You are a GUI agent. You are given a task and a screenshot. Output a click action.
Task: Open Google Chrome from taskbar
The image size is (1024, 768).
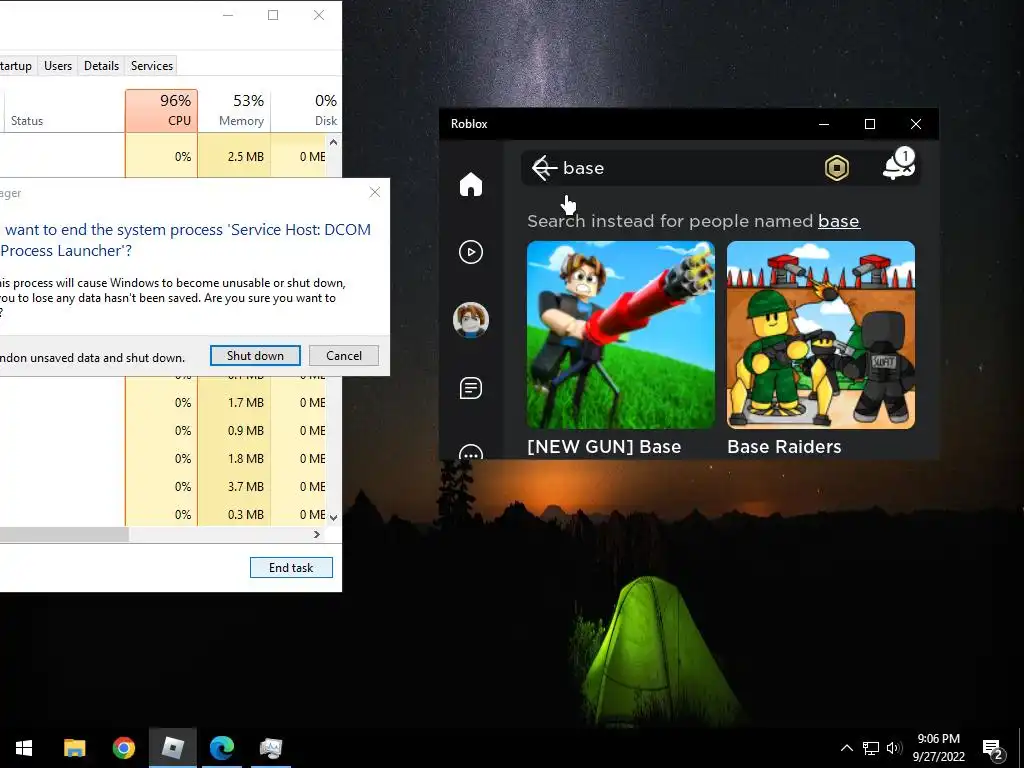click(x=123, y=748)
